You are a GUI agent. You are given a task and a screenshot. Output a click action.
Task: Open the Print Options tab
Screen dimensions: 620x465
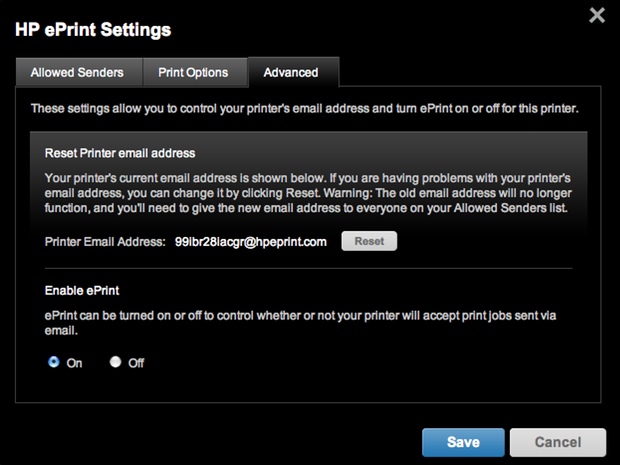pyautogui.click(x=193, y=72)
